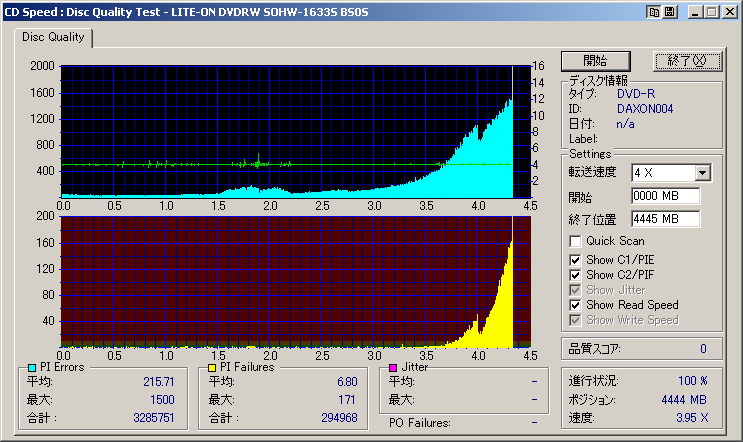The height and width of the screenshot is (442, 743).
Task: Click the yellow PI Failures color swatch
Action: (x=212, y=368)
